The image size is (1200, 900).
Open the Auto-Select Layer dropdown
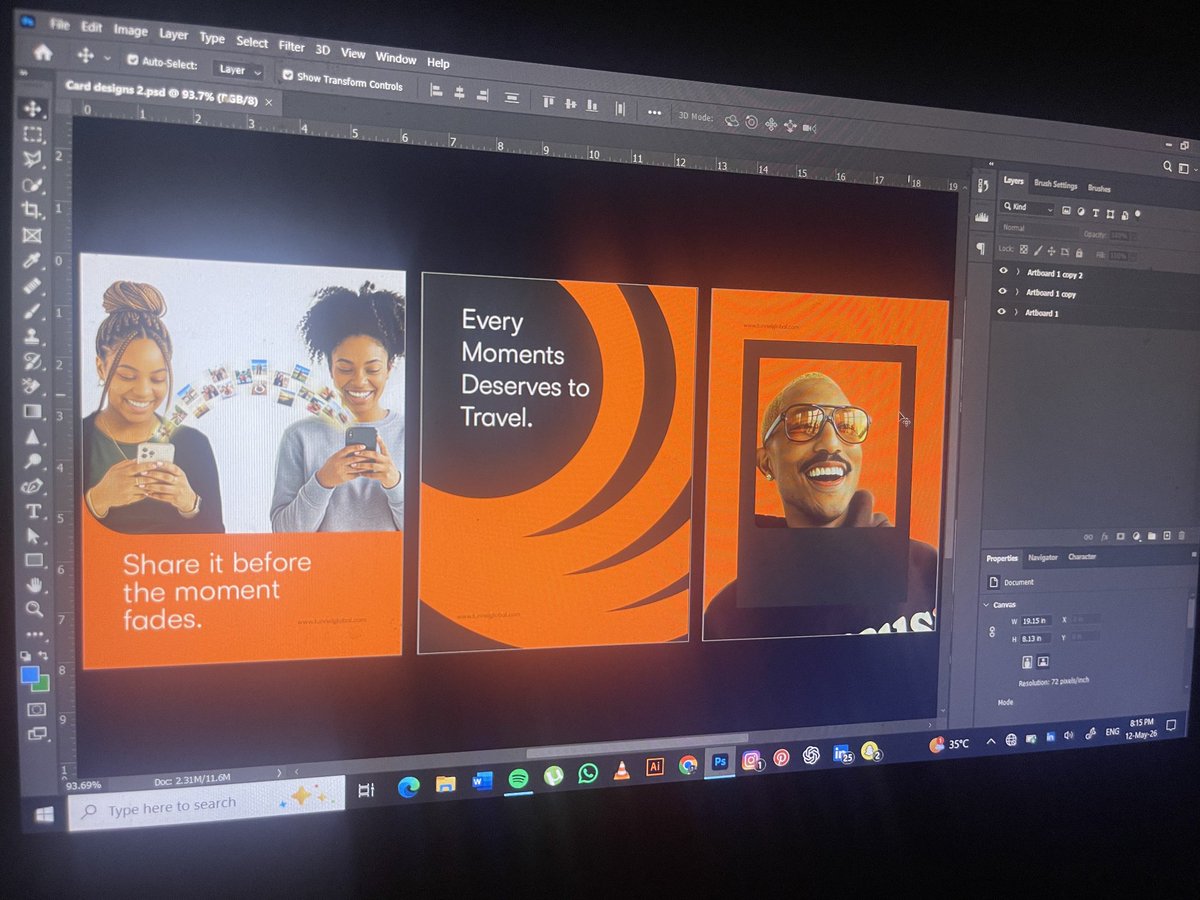237,70
